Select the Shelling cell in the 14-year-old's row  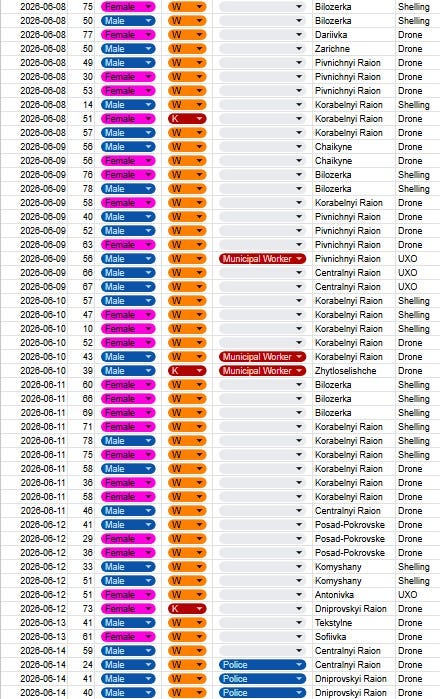coord(418,105)
